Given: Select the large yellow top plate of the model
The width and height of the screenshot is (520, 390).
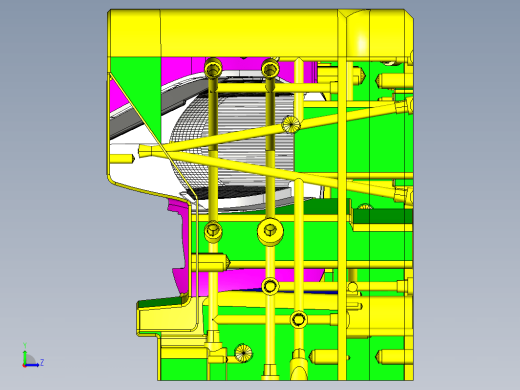Looking at the screenshot, I should coord(260,33).
